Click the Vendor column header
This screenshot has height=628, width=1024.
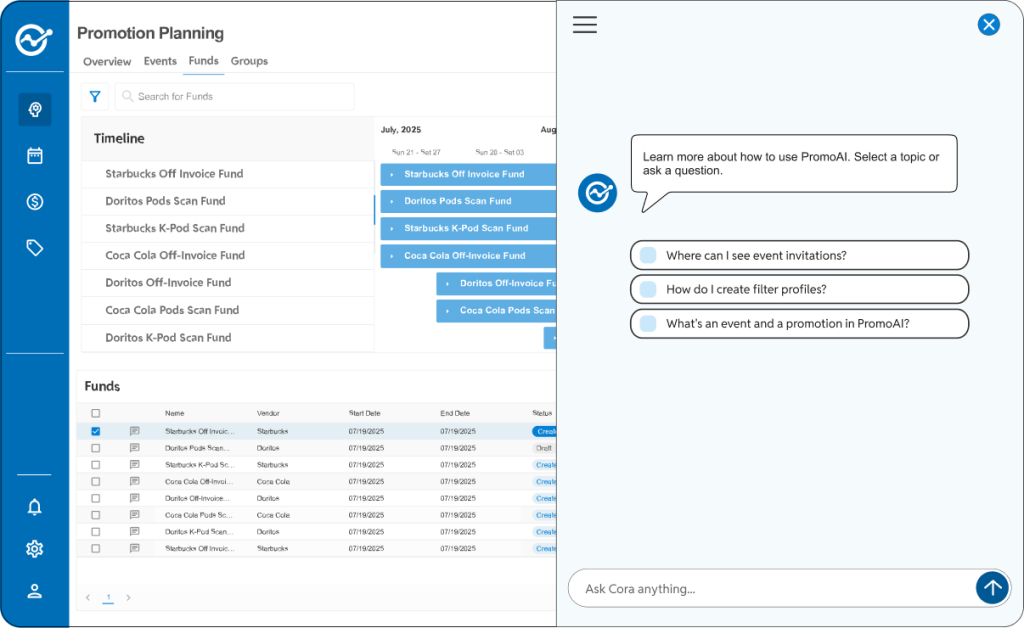point(268,413)
